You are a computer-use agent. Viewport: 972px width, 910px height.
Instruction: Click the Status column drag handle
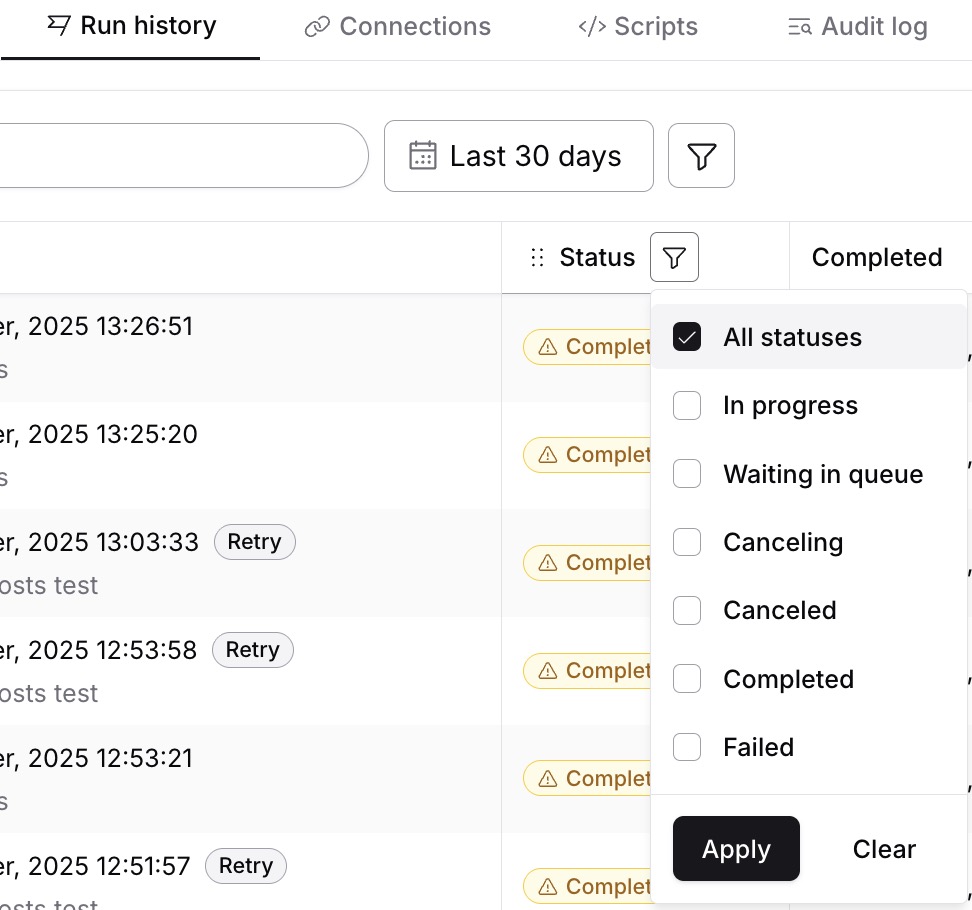pos(537,257)
